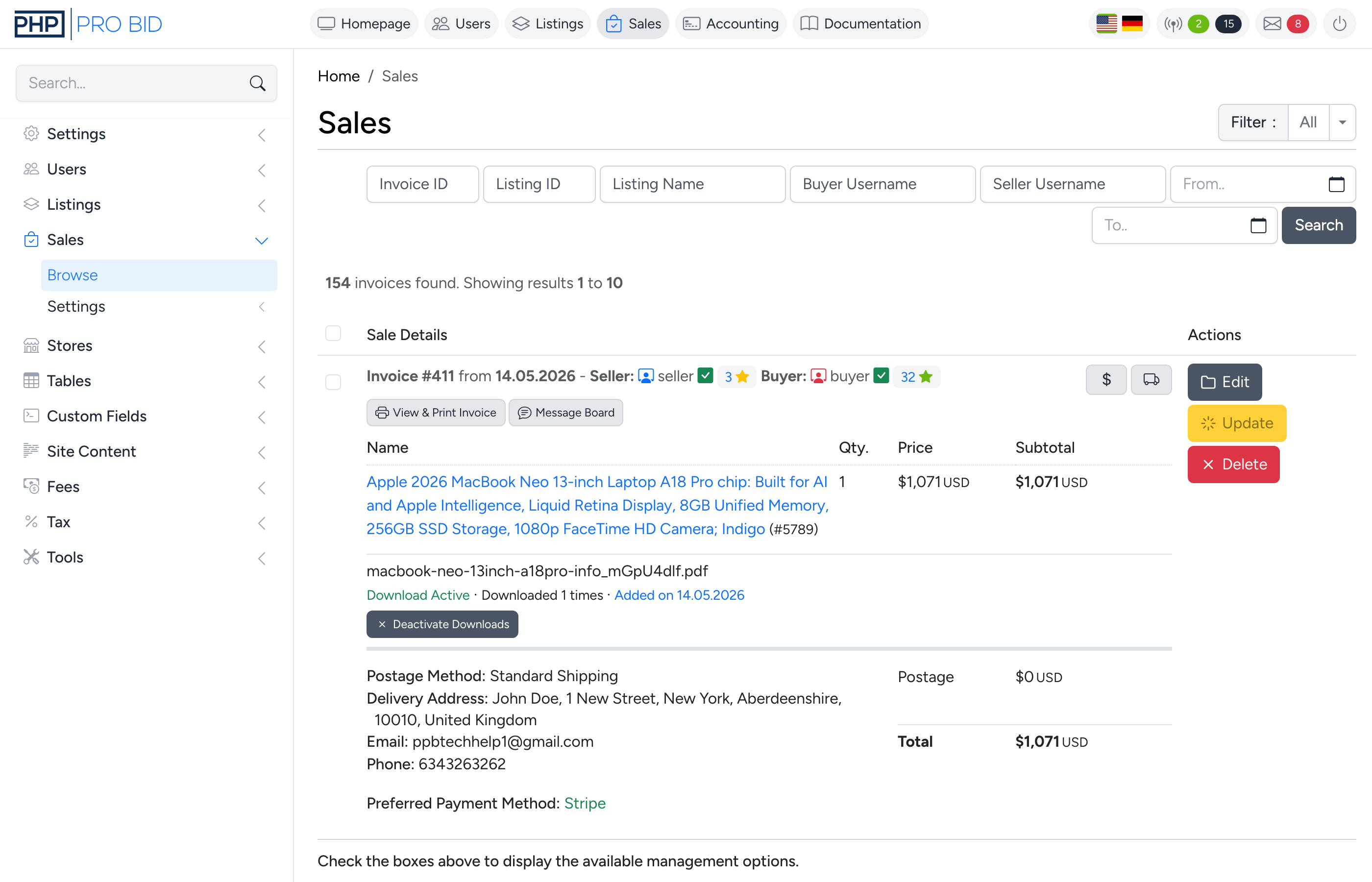This screenshot has width=1372, height=882.
Task: Open Accounting in top navigation
Action: pos(731,24)
